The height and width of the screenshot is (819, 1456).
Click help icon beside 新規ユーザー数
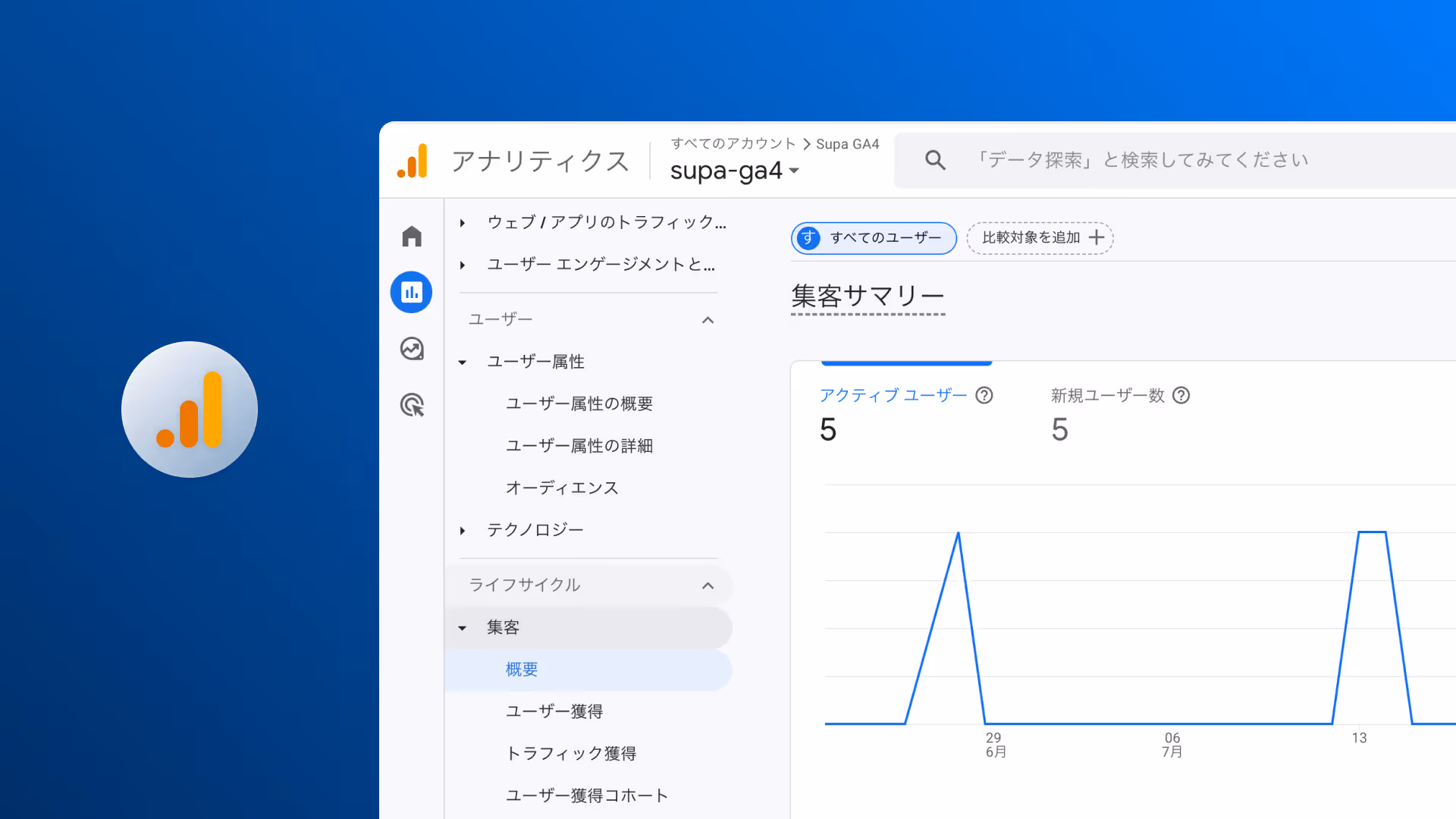pyautogui.click(x=1181, y=395)
